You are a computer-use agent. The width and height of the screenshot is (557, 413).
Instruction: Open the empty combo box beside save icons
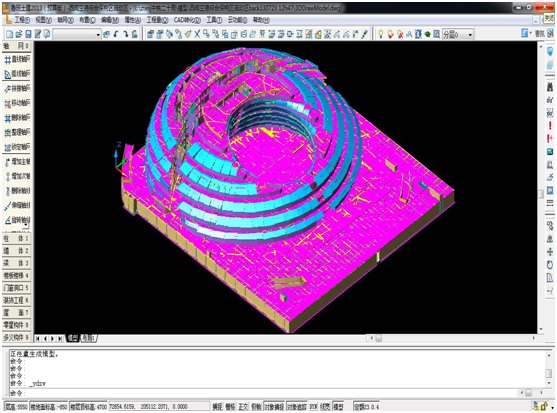pyautogui.click(x=76, y=34)
